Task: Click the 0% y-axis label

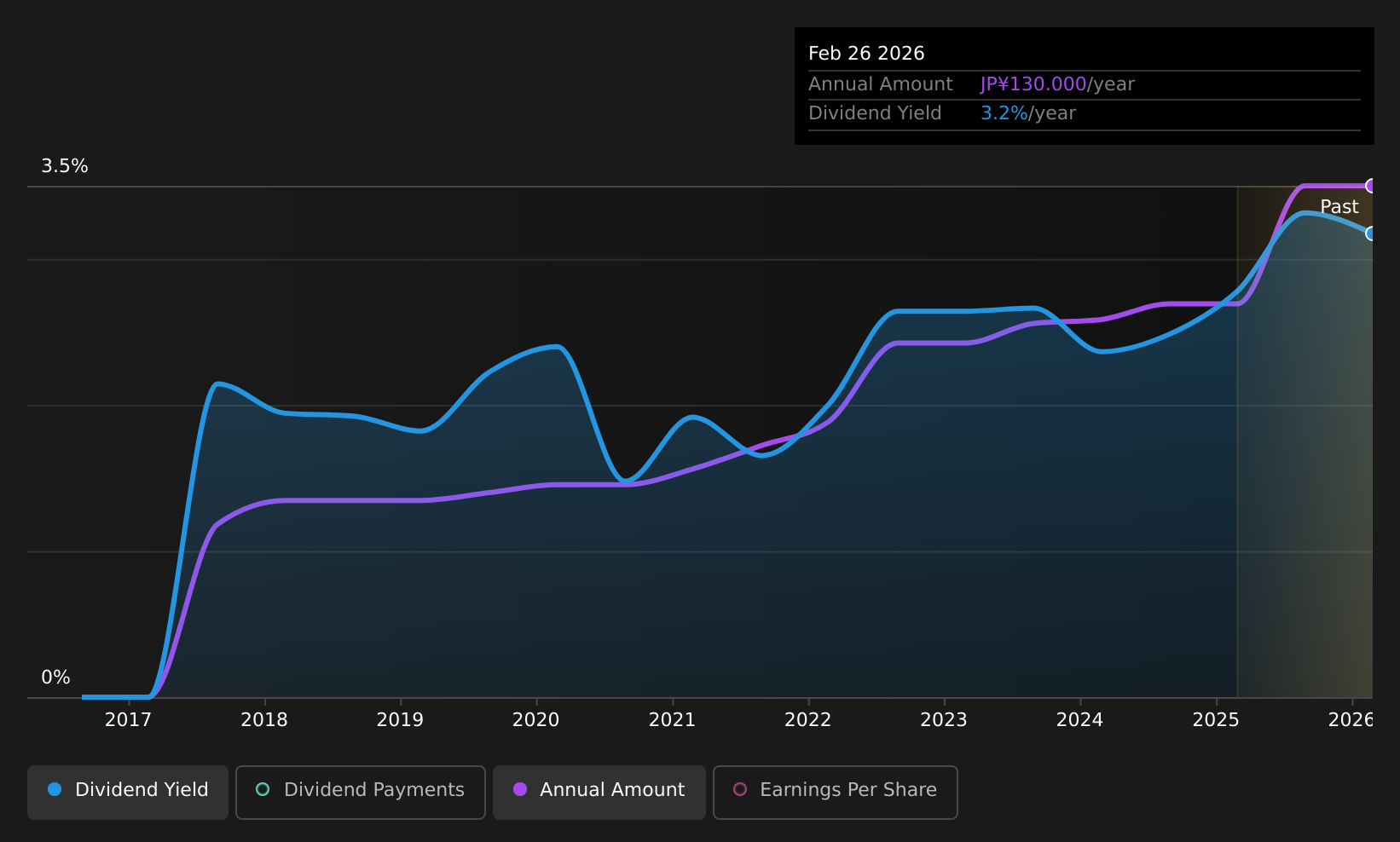Action: coord(56,678)
